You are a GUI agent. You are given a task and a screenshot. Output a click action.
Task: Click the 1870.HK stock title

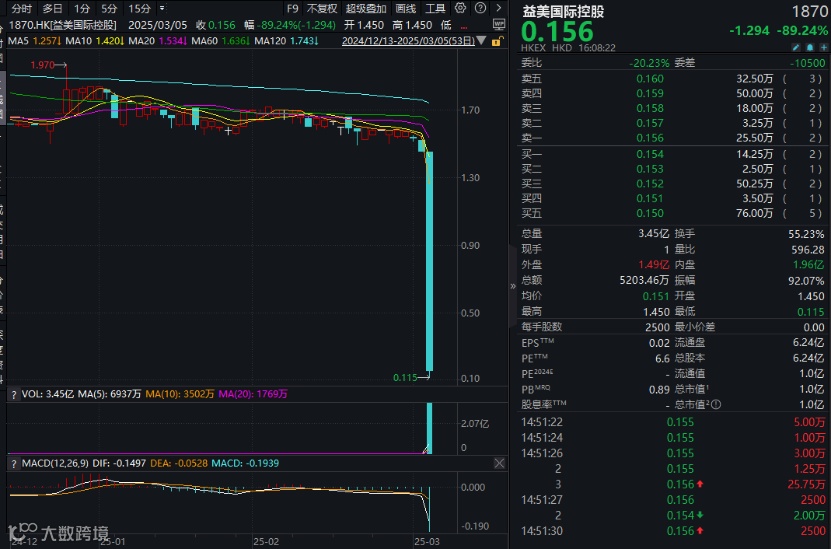coord(63,25)
